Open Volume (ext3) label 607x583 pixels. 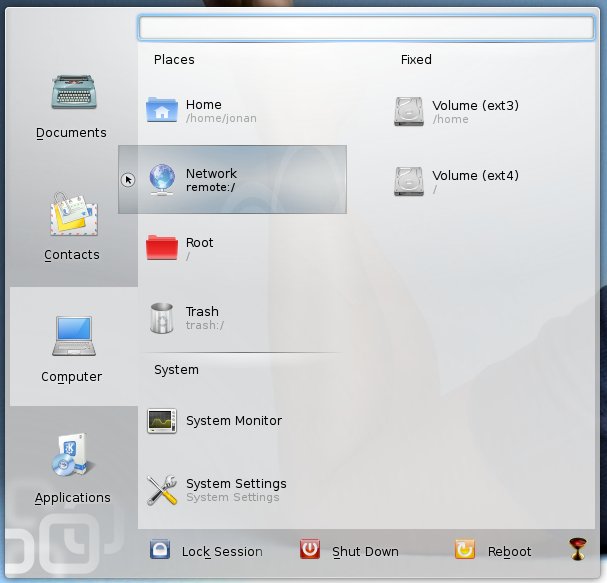(475, 105)
